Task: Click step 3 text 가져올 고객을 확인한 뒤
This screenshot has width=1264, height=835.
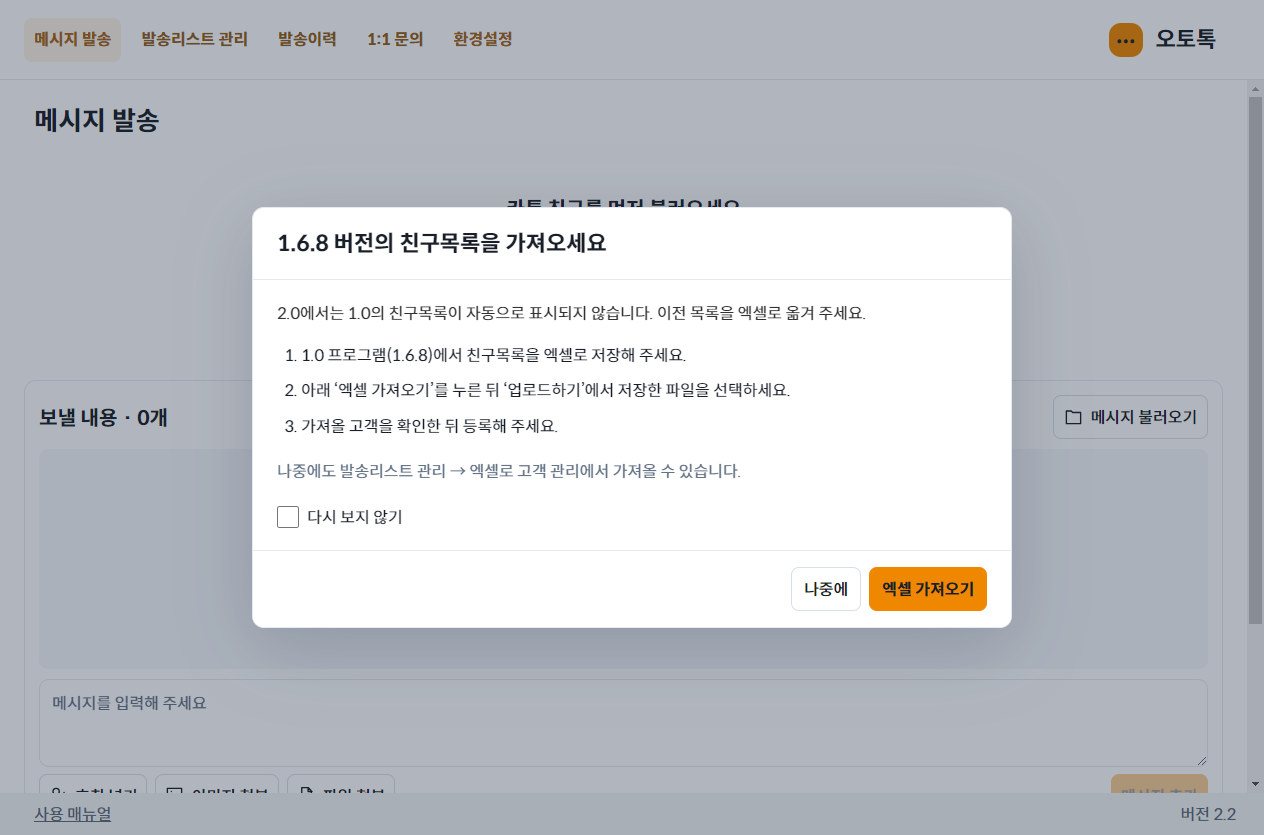Action: (x=429, y=426)
